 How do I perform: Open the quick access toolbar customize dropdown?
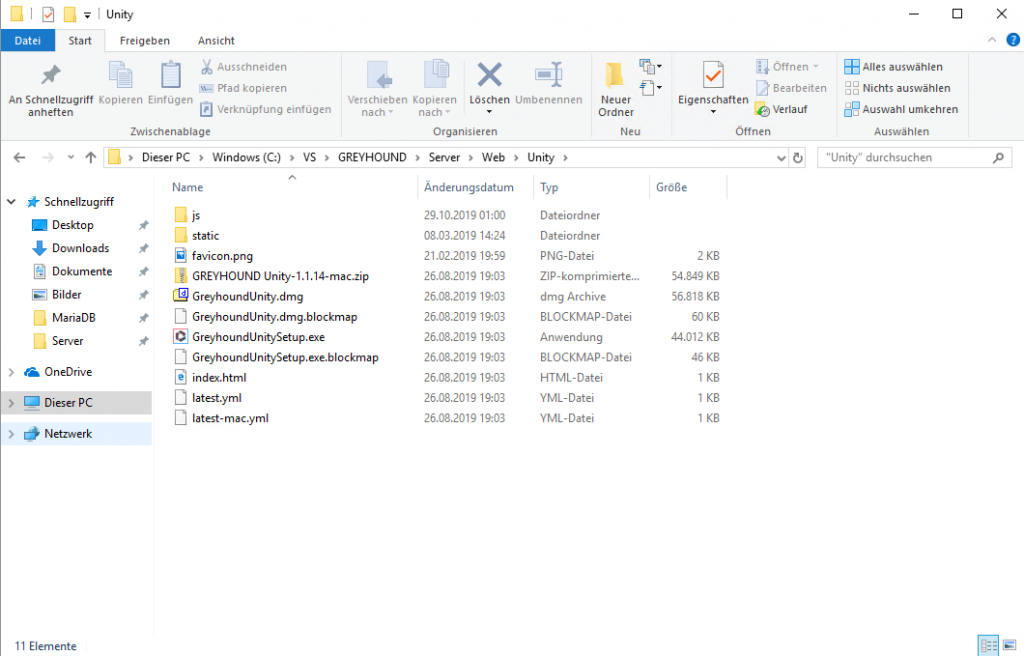[x=87, y=14]
